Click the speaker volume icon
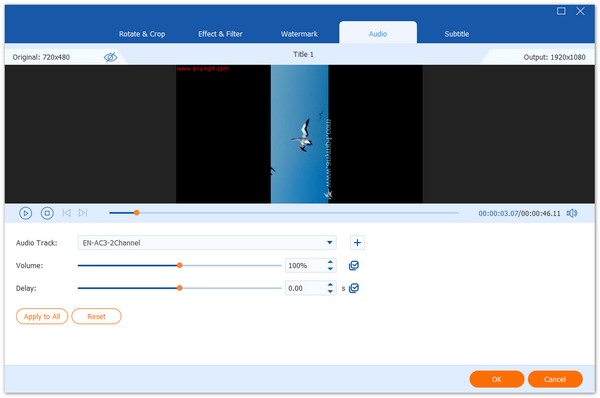 click(572, 213)
